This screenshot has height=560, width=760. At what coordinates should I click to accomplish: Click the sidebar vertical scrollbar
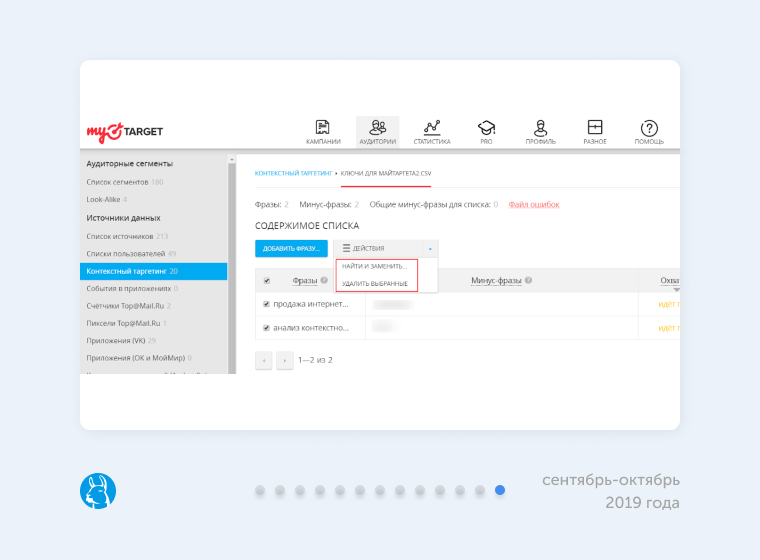pyautogui.click(x=232, y=268)
